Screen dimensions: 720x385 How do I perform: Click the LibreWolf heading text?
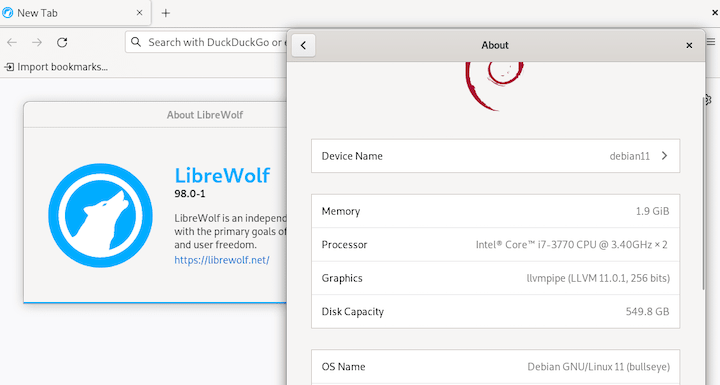(x=222, y=176)
